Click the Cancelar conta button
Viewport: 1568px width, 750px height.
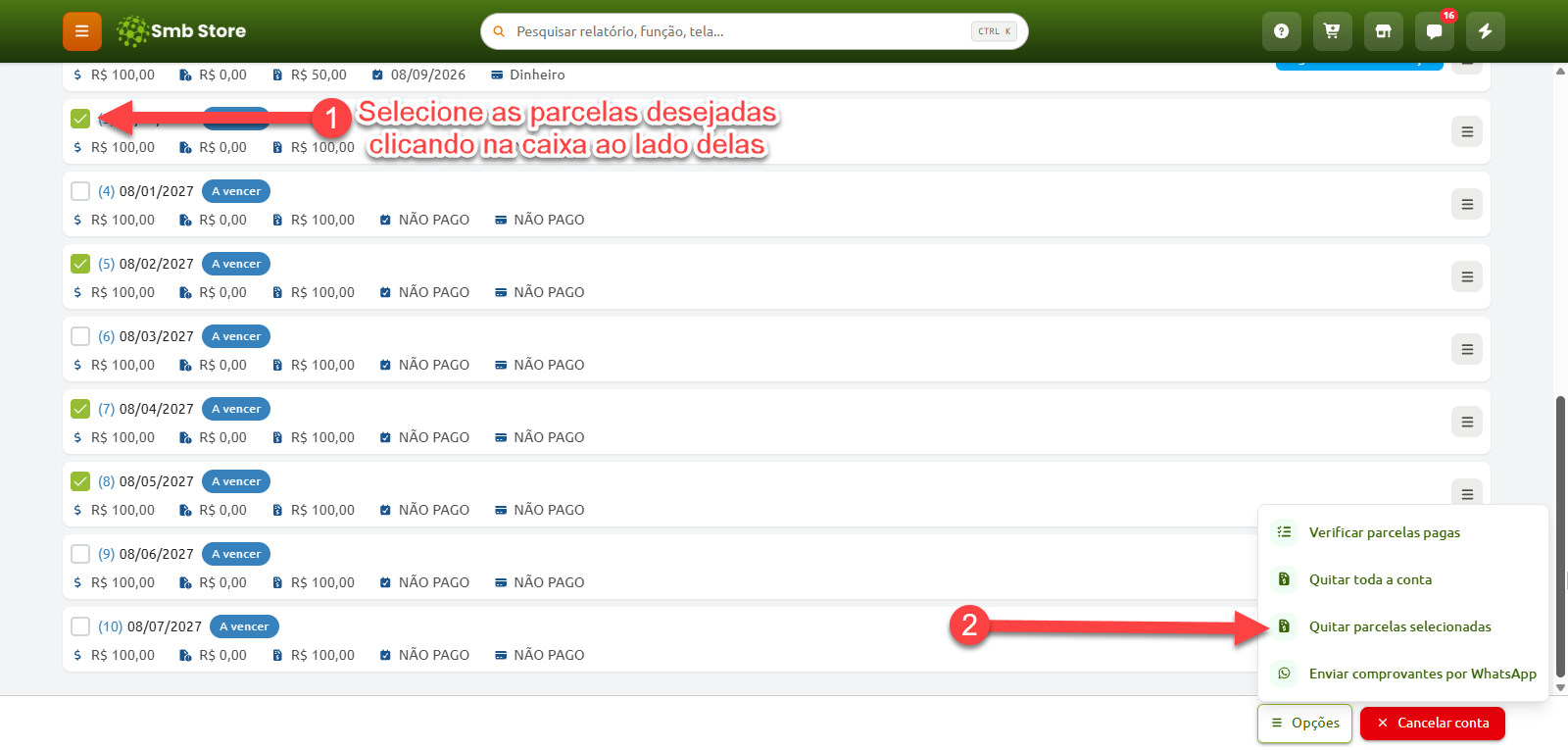click(1433, 724)
